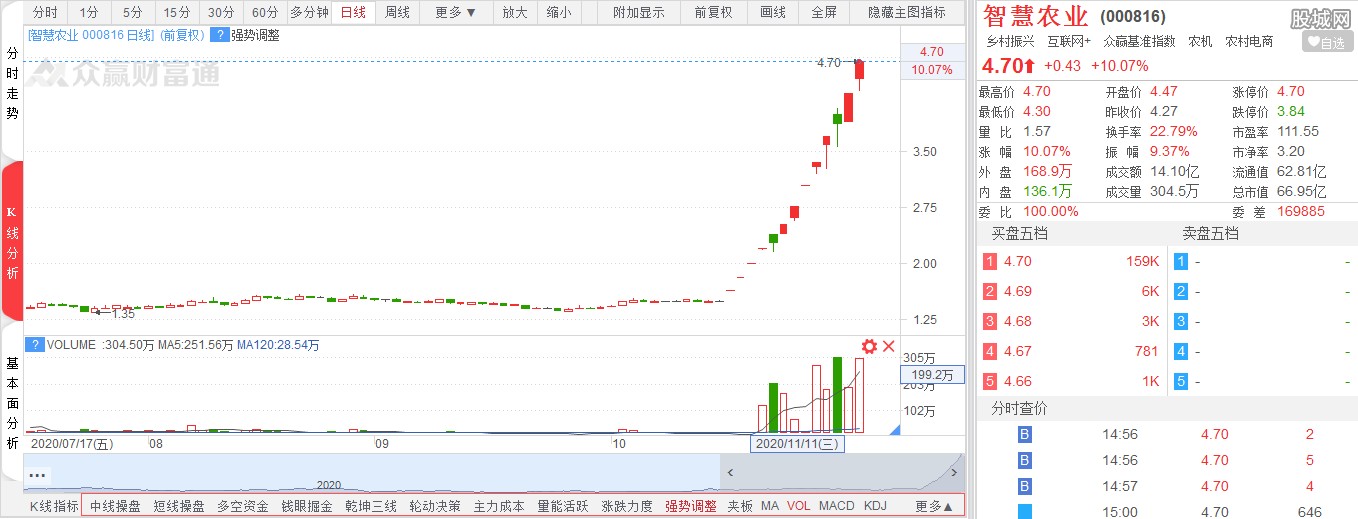Click the blue marker at 15:00 row
The width and height of the screenshot is (1358, 519).
pyautogui.click(x=1024, y=512)
